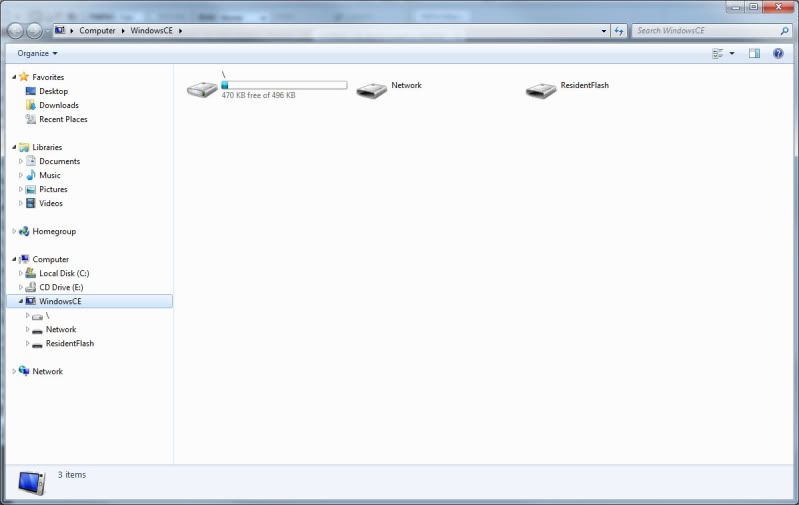Open the dropdown arrow after Computer breadcrumb

[x=123, y=31]
